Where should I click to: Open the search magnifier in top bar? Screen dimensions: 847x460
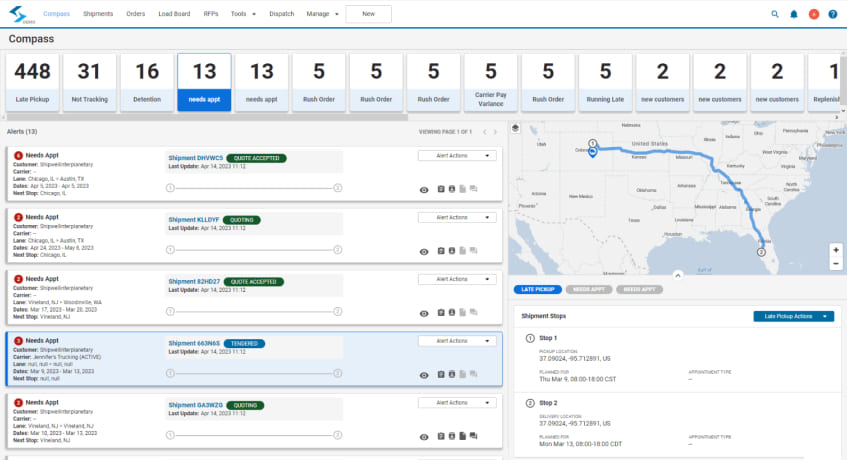[x=775, y=14]
